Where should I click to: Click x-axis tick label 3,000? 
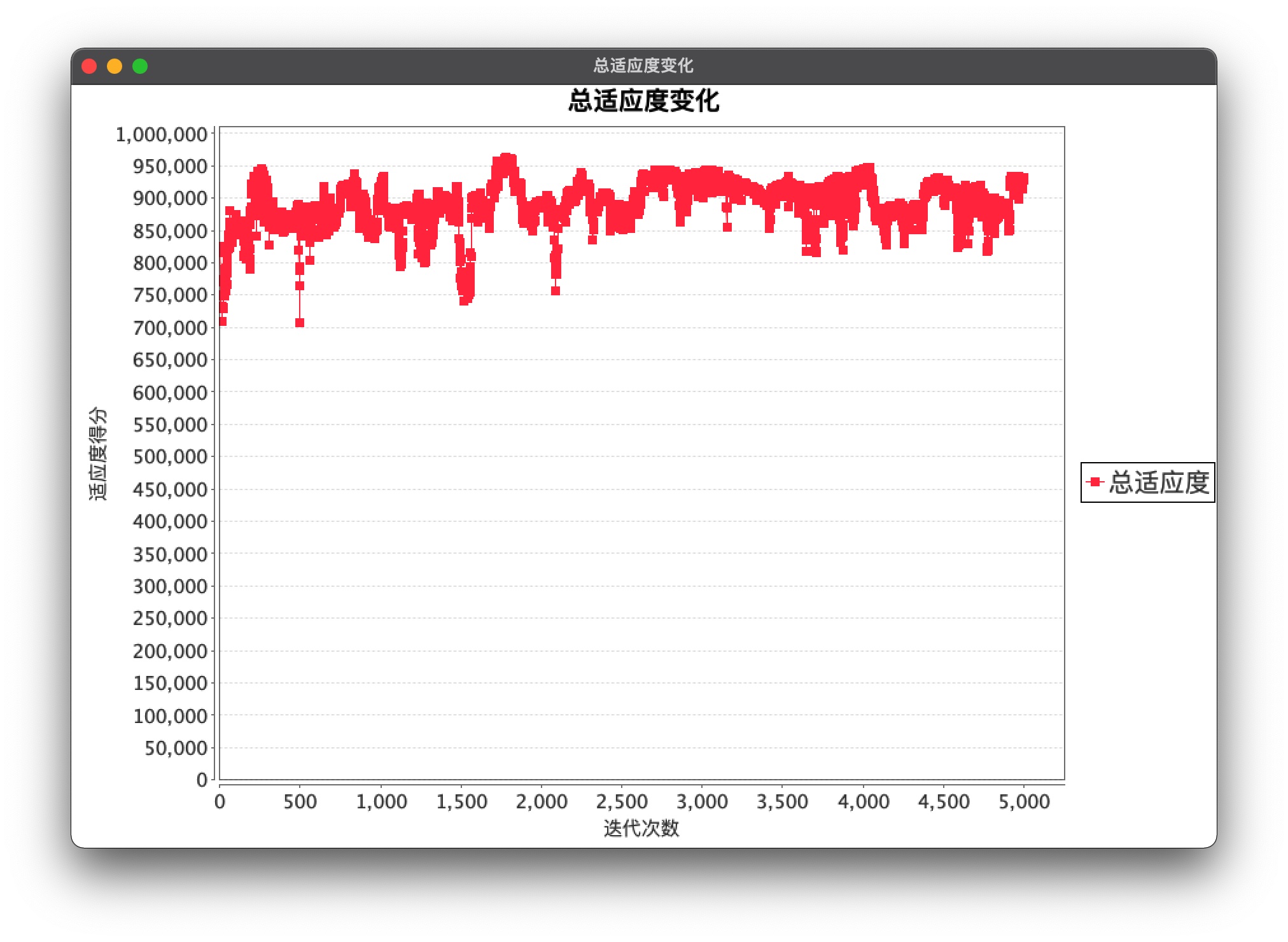pyautogui.click(x=702, y=801)
